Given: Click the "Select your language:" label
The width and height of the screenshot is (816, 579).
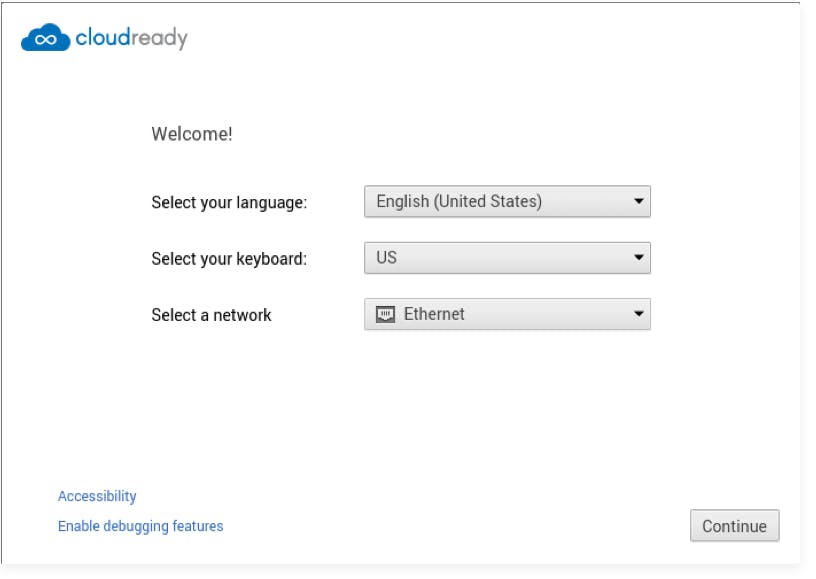Looking at the screenshot, I should point(229,203).
